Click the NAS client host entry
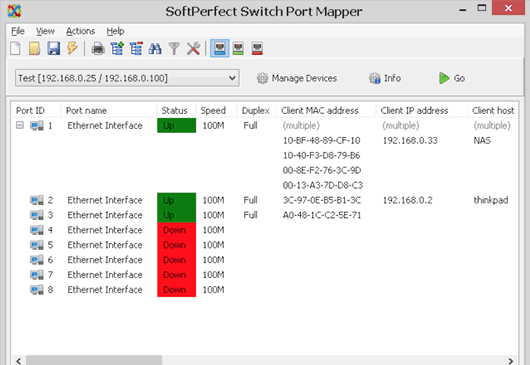 click(x=482, y=141)
